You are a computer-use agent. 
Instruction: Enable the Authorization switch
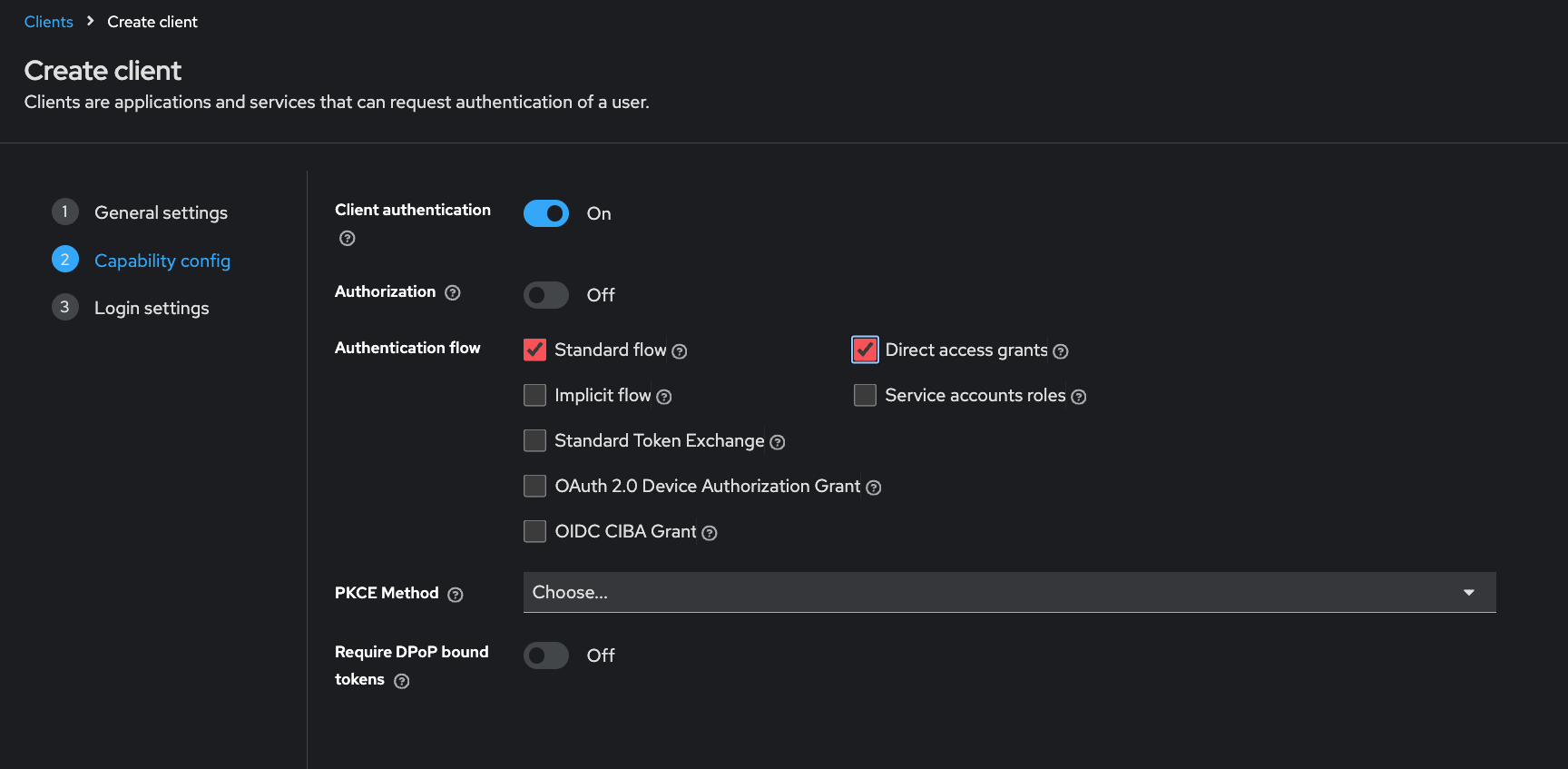(546, 295)
